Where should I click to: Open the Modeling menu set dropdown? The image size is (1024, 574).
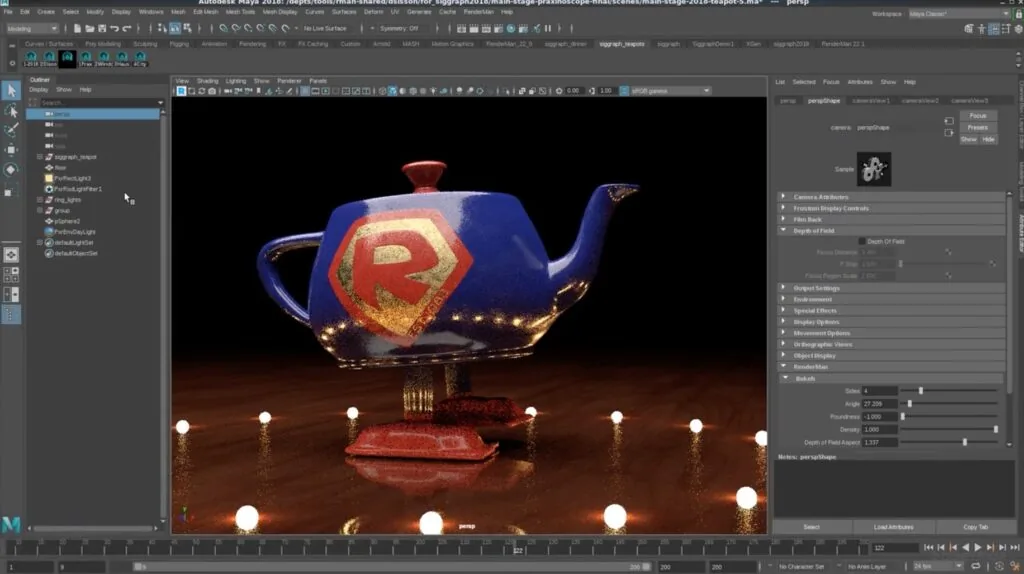pyautogui.click(x=31, y=29)
